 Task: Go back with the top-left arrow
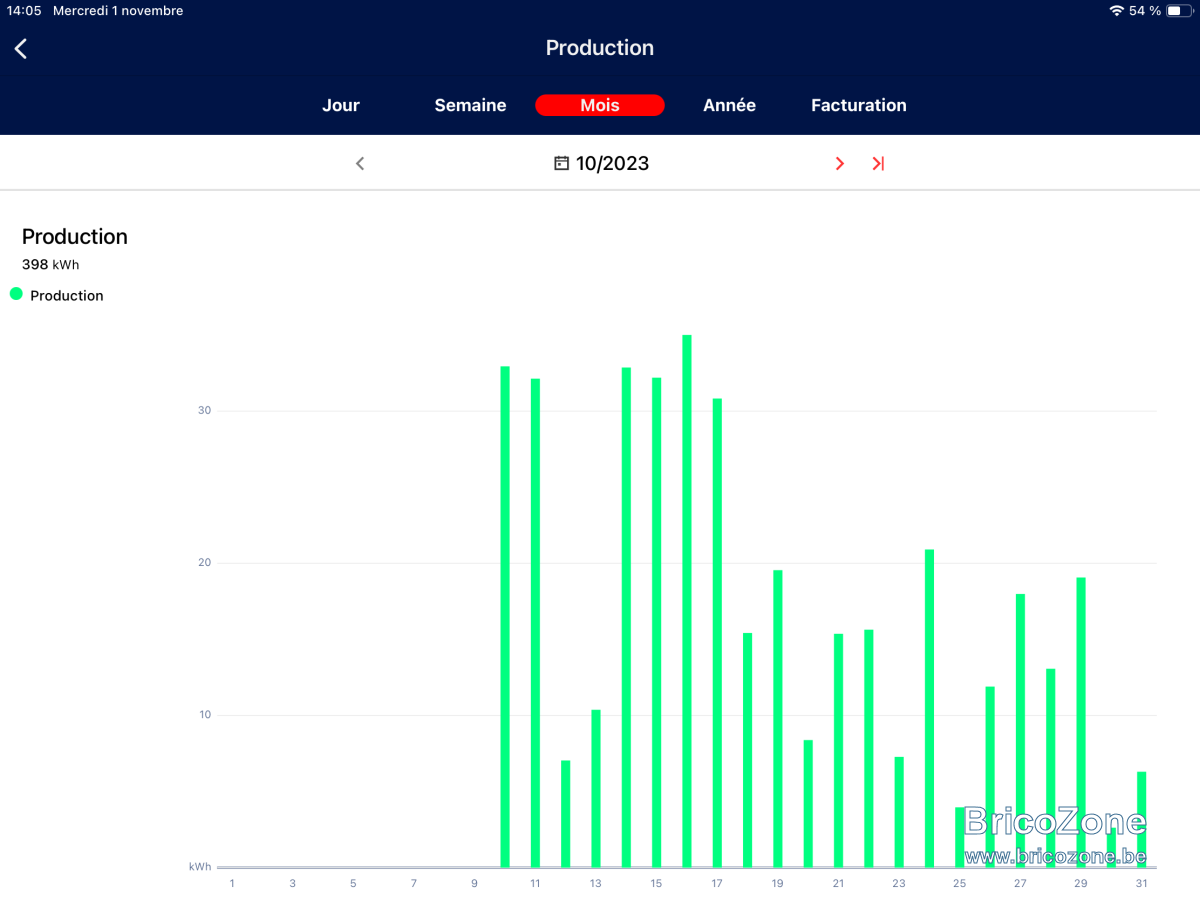[x=21, y=49]
